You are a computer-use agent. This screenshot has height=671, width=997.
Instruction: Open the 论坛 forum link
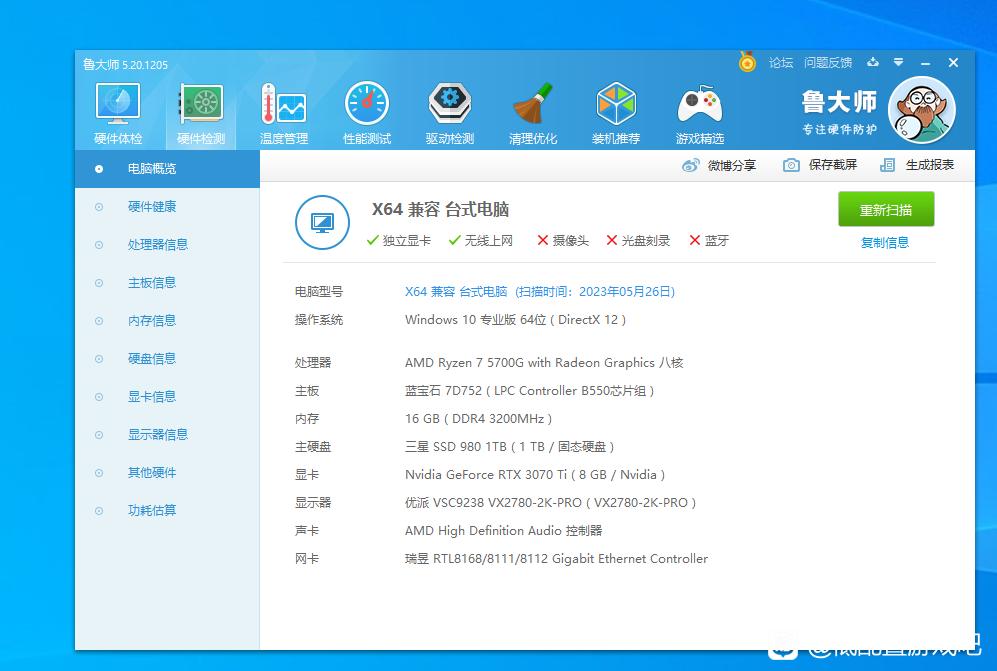781,62
